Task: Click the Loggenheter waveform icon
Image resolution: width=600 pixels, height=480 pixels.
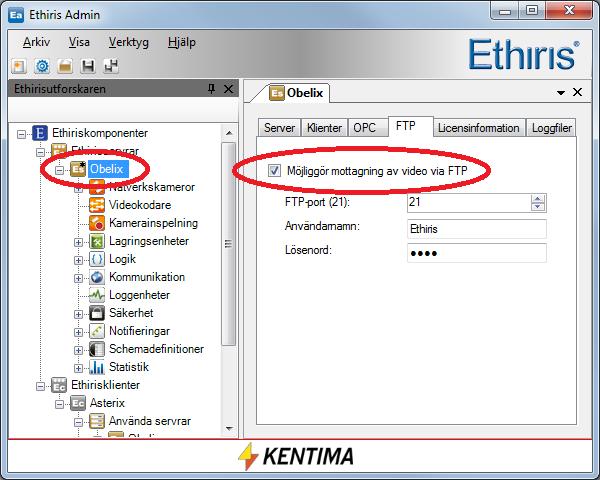Action: pos(97,295)
